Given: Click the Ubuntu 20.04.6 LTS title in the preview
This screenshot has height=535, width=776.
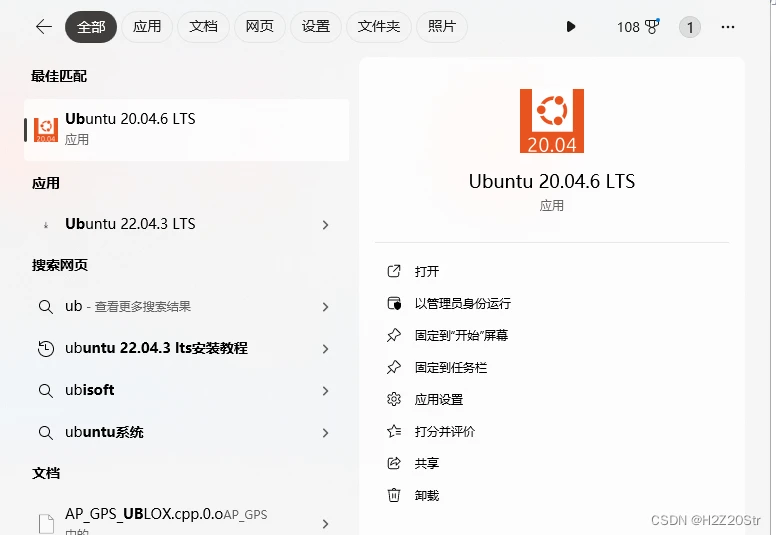Looking at the screenshot, I should (x=552, y=182).
